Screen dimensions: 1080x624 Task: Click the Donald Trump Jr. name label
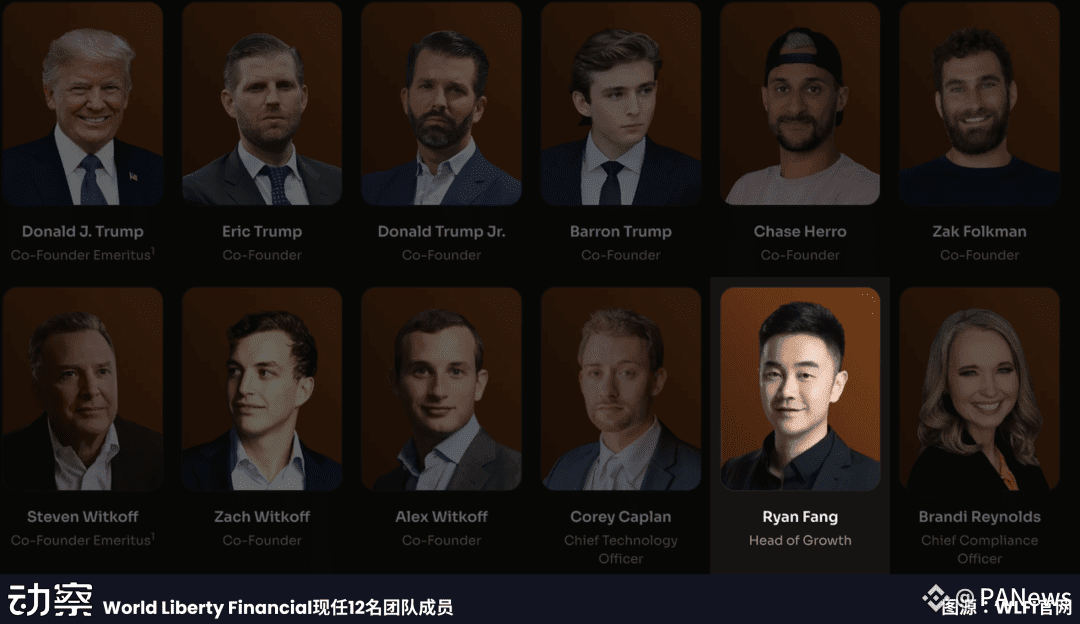click(442, 231)
